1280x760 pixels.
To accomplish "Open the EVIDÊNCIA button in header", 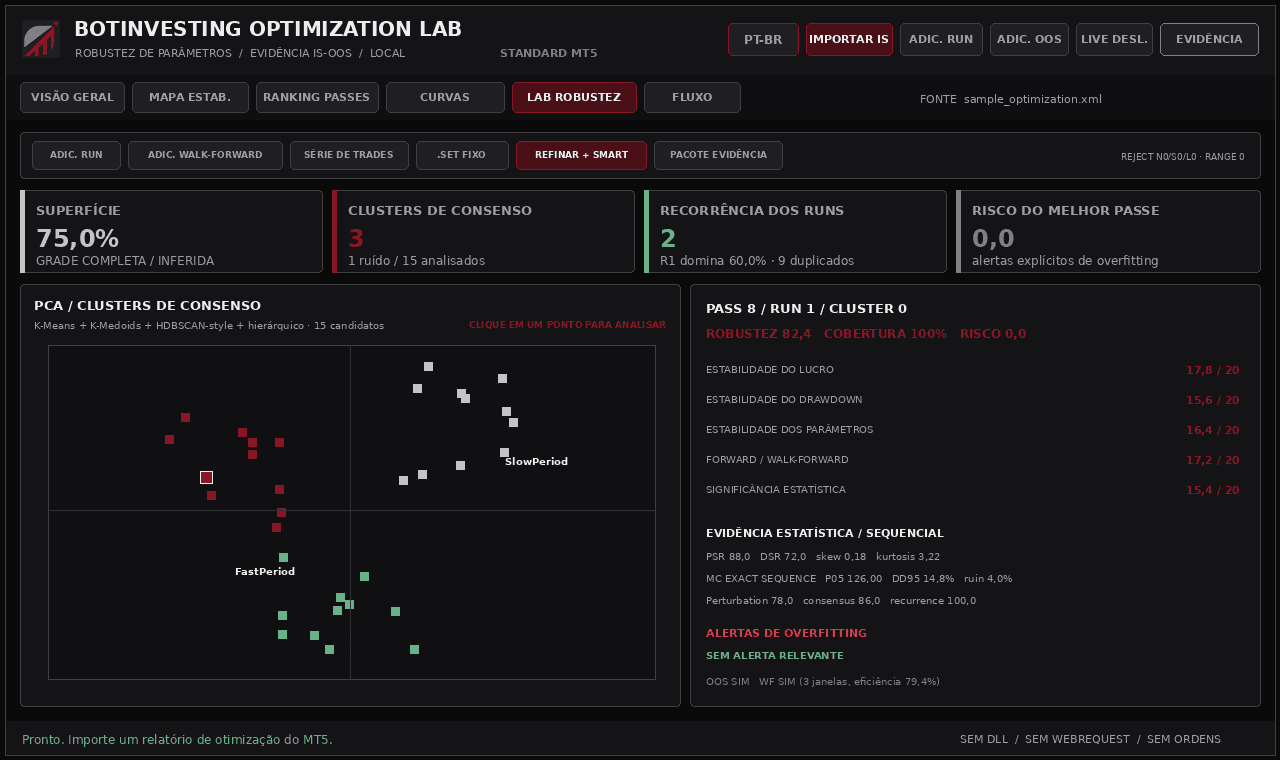I will coord(1209,39).
